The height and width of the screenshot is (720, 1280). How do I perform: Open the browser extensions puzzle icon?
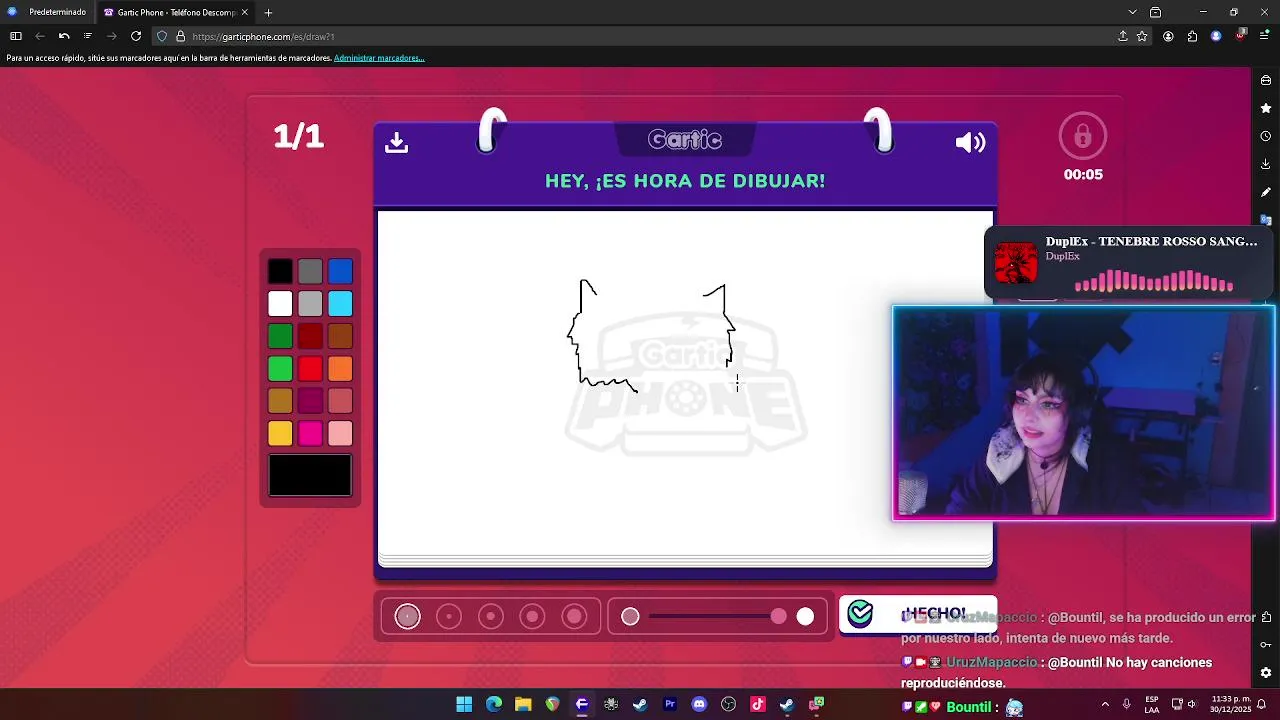(x=1192, y=36)
